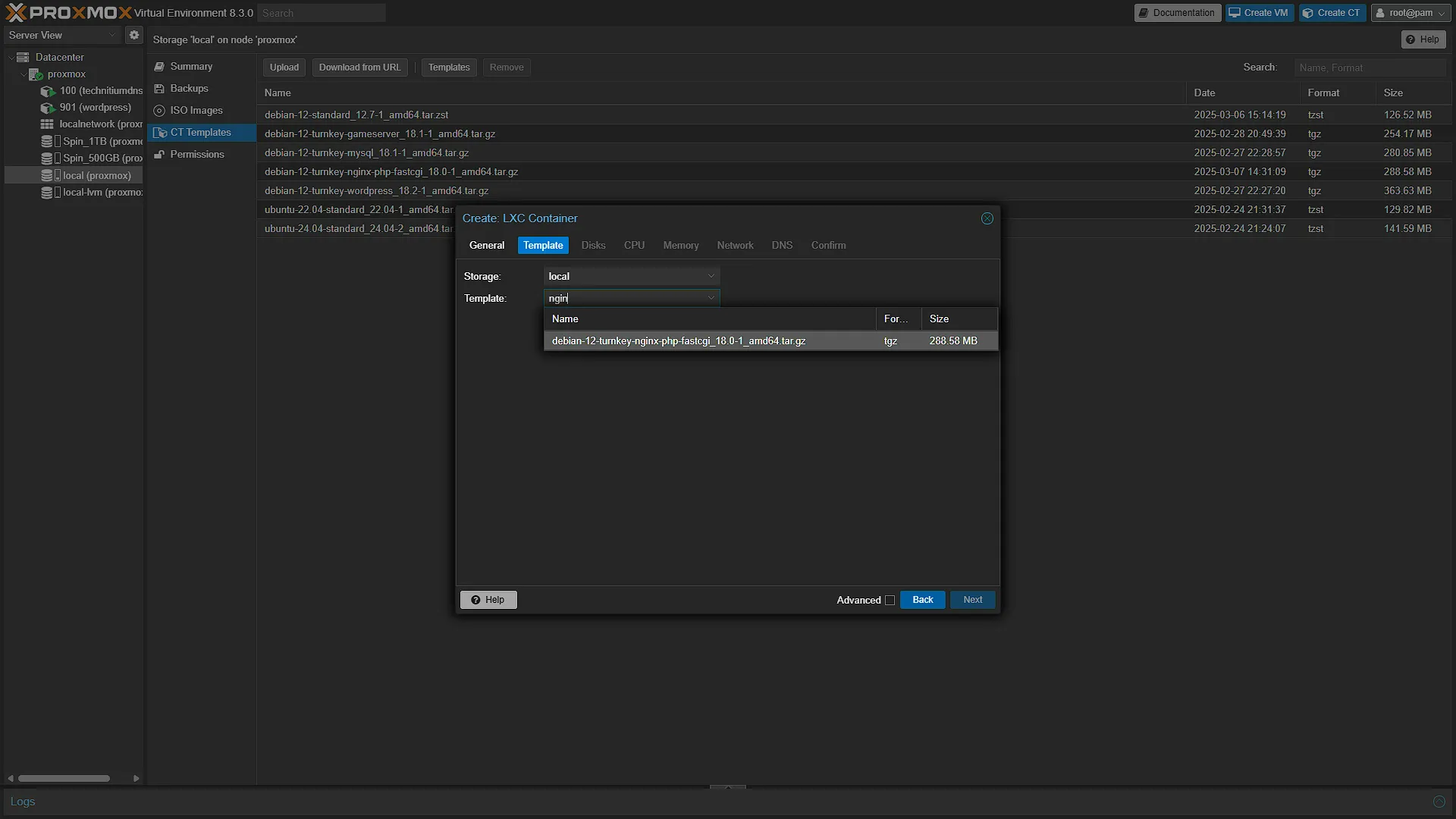The image size is (1456, 819).
Task: Click the Datacenter server icon in the tree
Action: 23,57
